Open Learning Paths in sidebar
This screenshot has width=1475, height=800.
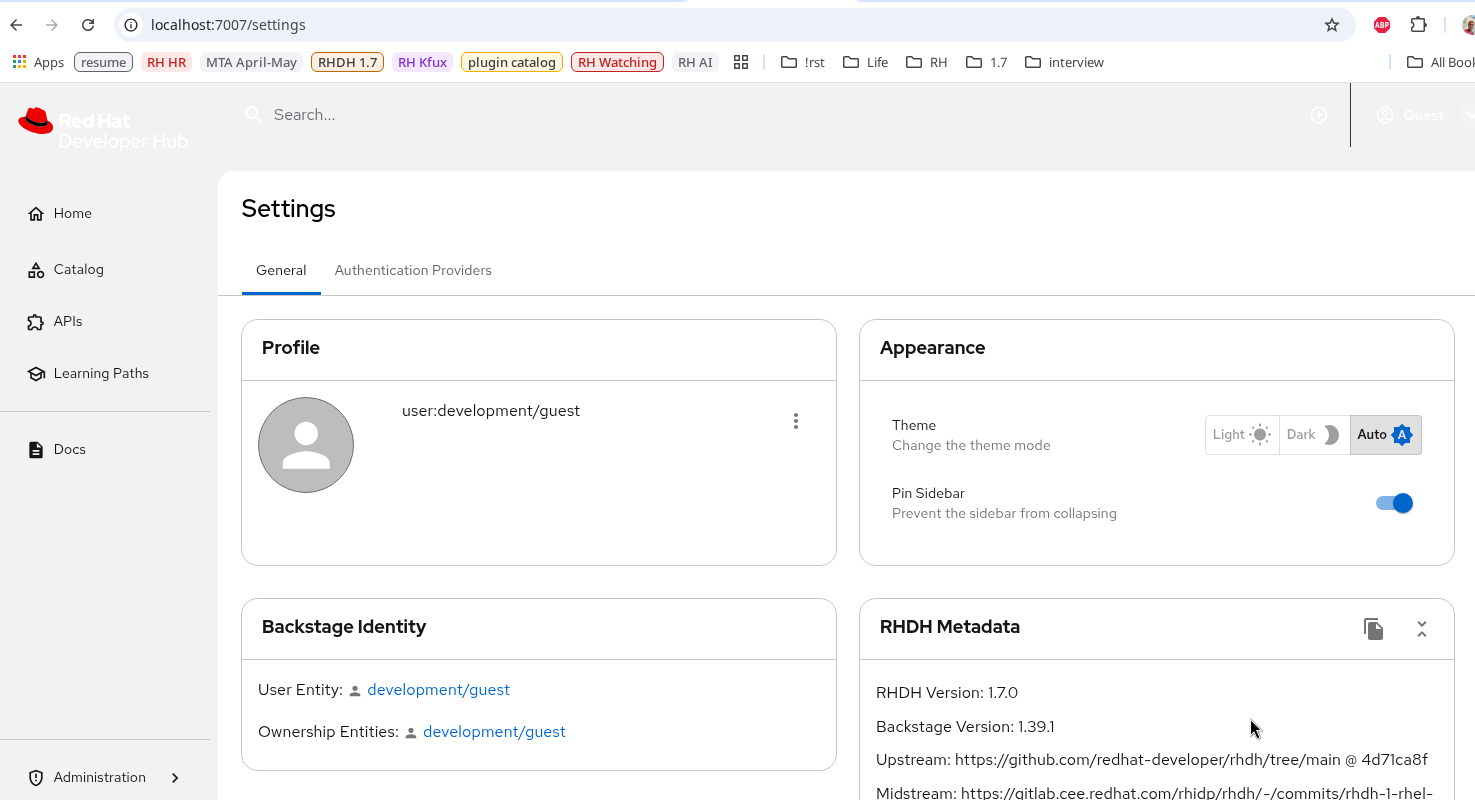pyautogui.click(x=100, y=373)
